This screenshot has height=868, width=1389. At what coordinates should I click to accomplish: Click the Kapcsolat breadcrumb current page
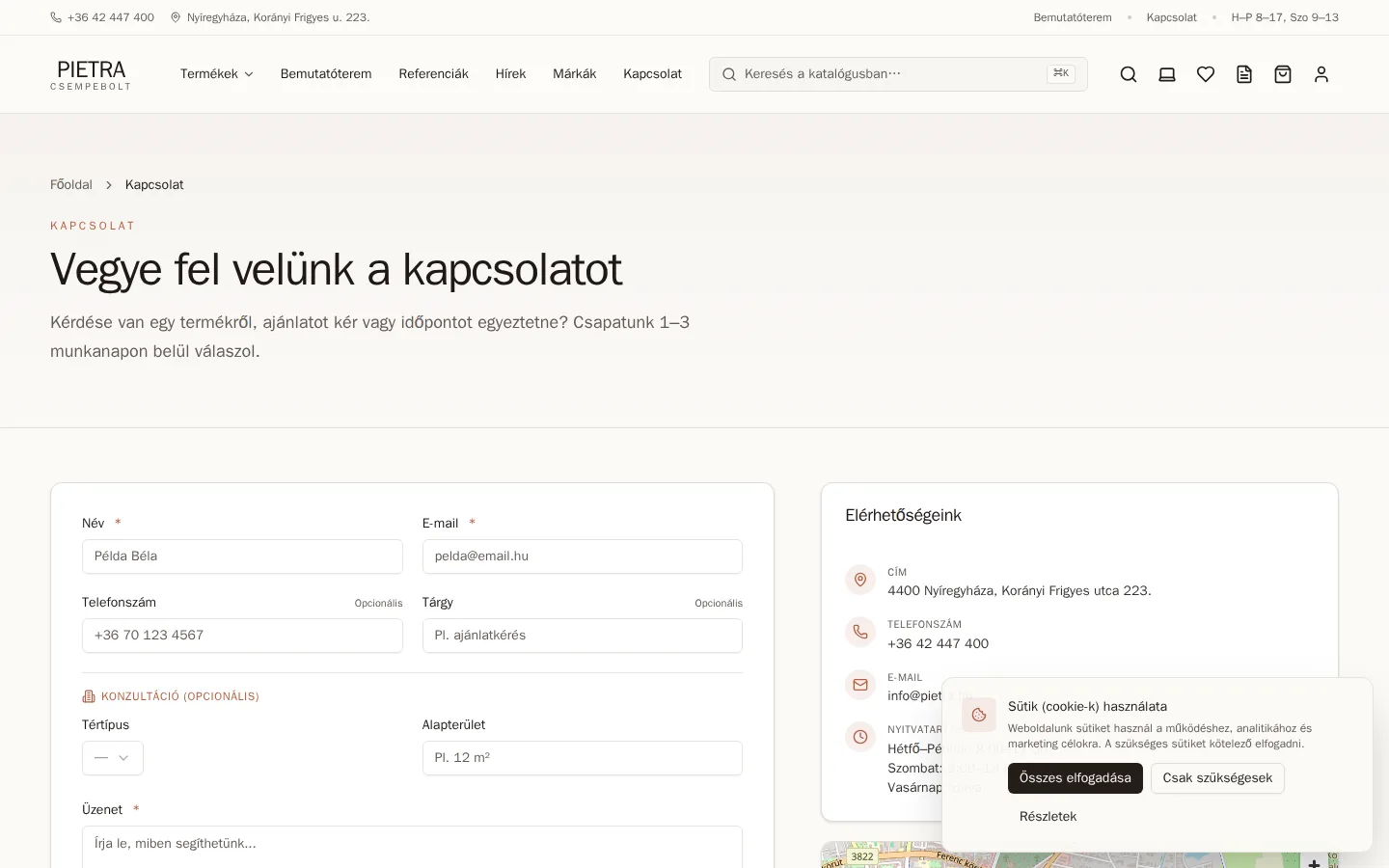(x=154, y=184)
